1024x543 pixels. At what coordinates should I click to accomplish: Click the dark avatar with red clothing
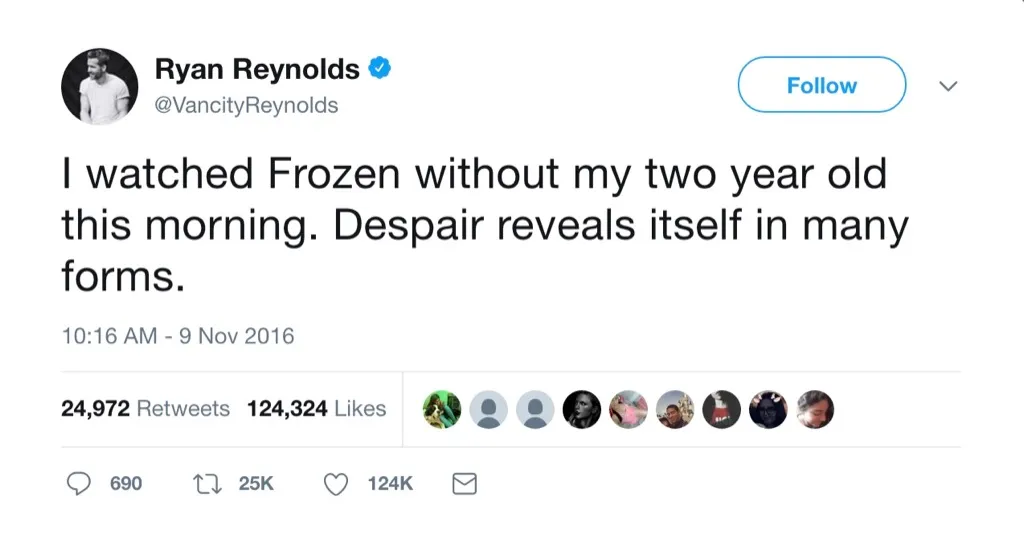pyautogui.click(x=721, y=409)
